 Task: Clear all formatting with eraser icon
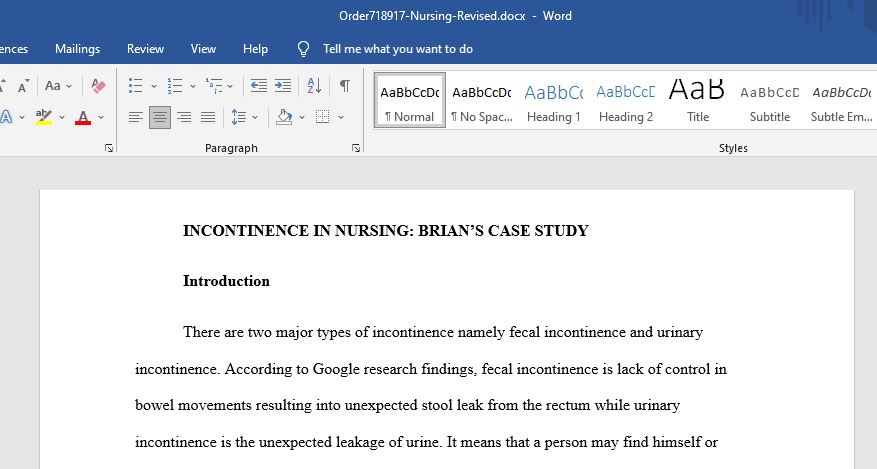pyautogui.click(x=98, y=86)
